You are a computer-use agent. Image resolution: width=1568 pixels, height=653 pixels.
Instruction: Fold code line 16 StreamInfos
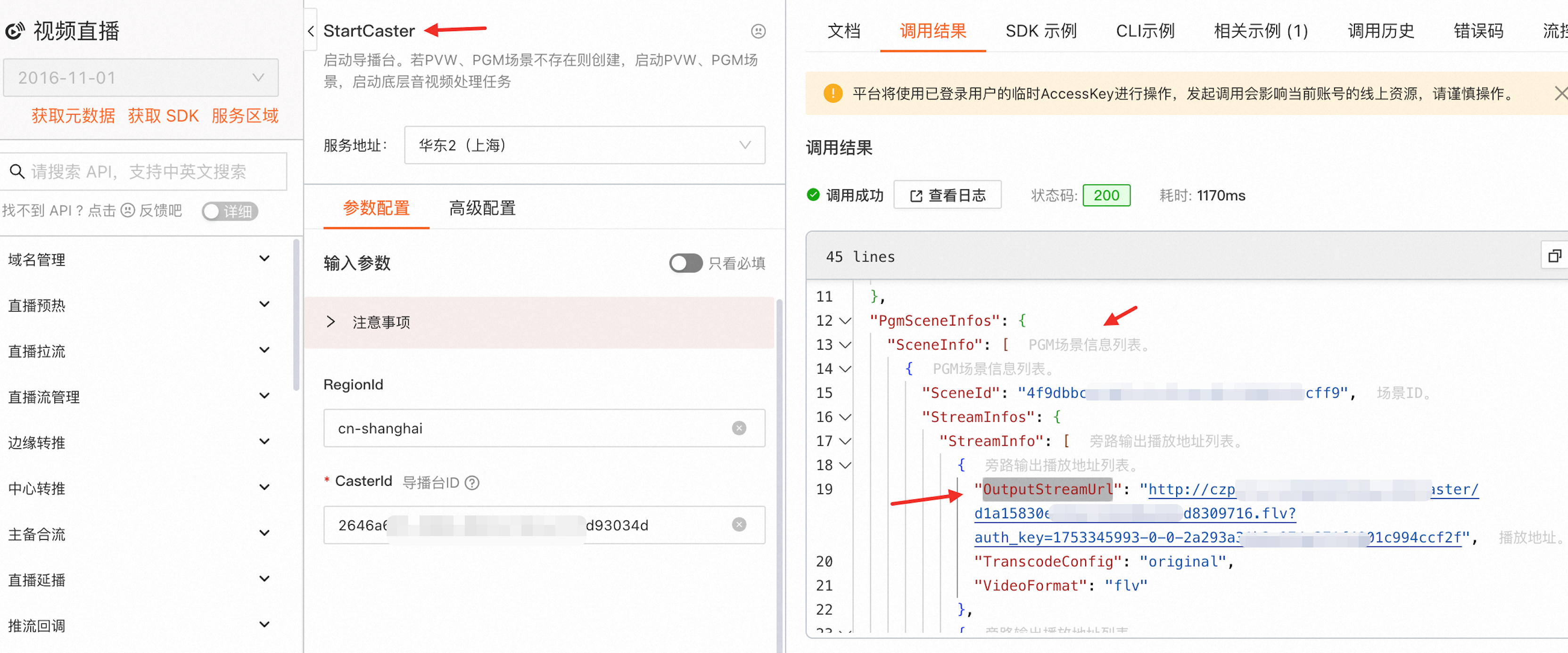click(x=845, y=417)
